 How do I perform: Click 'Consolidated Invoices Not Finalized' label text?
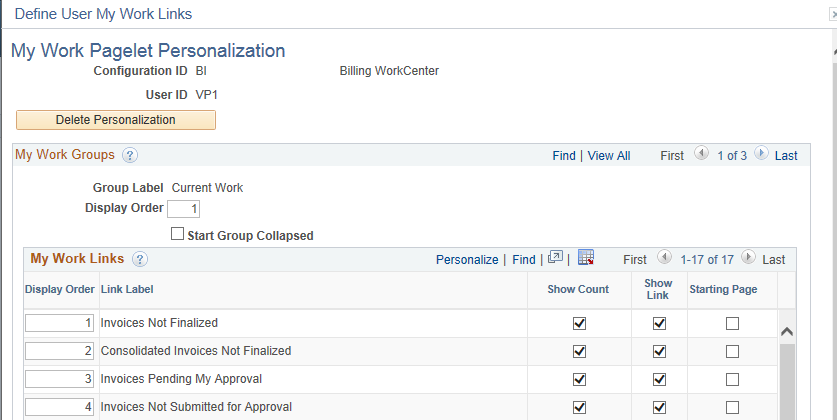coord(196,351)
